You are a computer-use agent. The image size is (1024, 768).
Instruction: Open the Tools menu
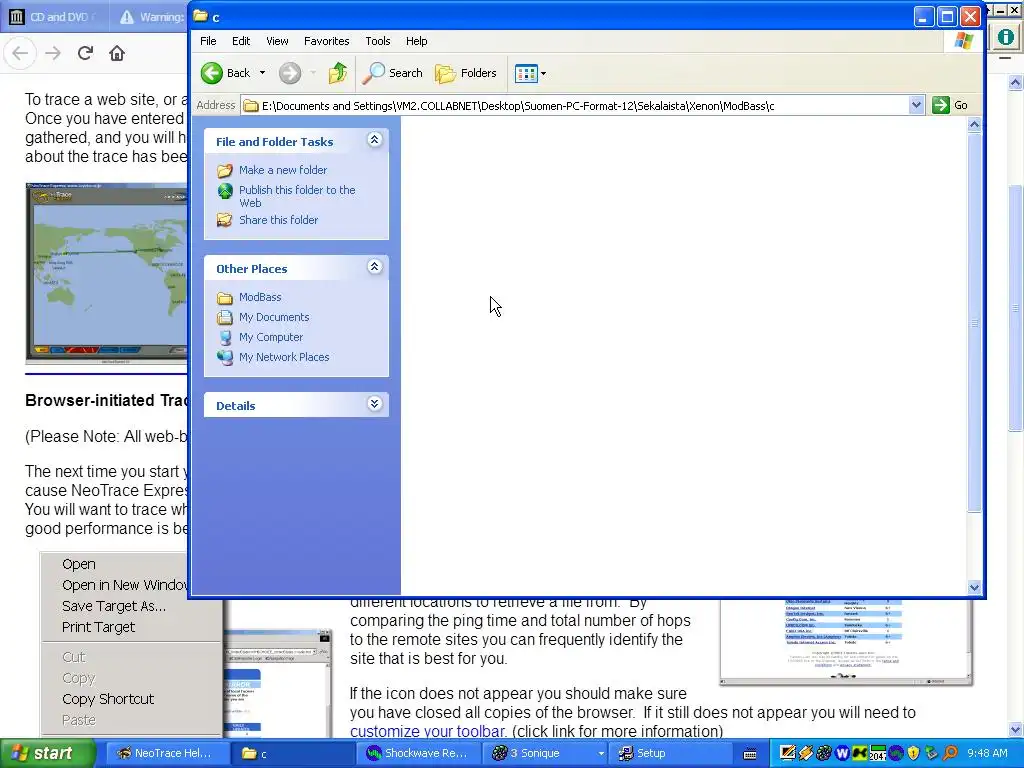coord(377,41)
